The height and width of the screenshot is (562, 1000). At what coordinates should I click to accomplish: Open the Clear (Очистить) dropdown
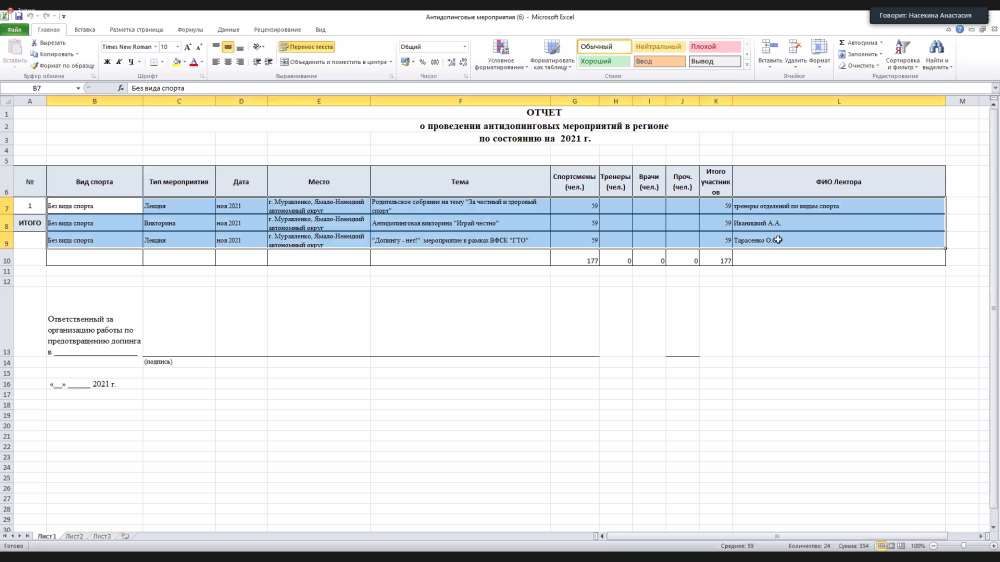[x=858, y=66]
